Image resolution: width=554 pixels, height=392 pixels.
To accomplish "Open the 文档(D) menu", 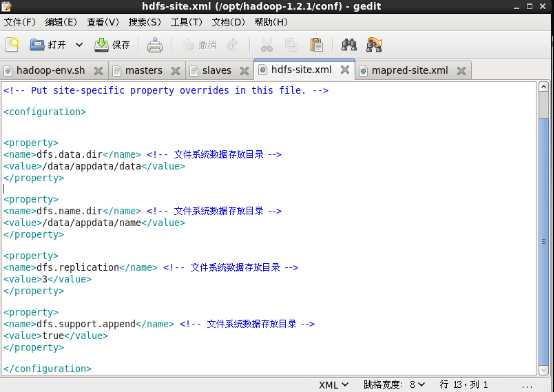I will click(228, 22).
